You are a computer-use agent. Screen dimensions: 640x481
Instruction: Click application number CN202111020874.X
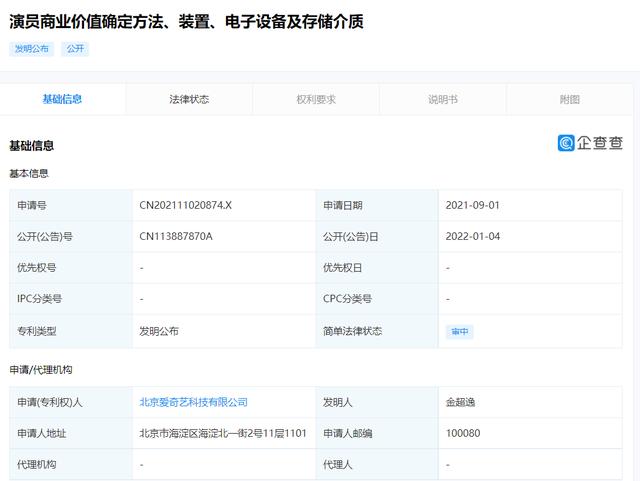pos(186,205)
